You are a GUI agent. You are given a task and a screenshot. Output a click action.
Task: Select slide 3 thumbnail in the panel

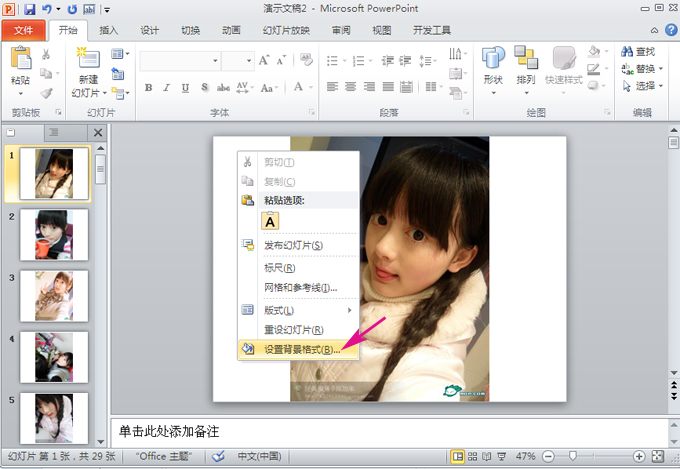[55, 295]
